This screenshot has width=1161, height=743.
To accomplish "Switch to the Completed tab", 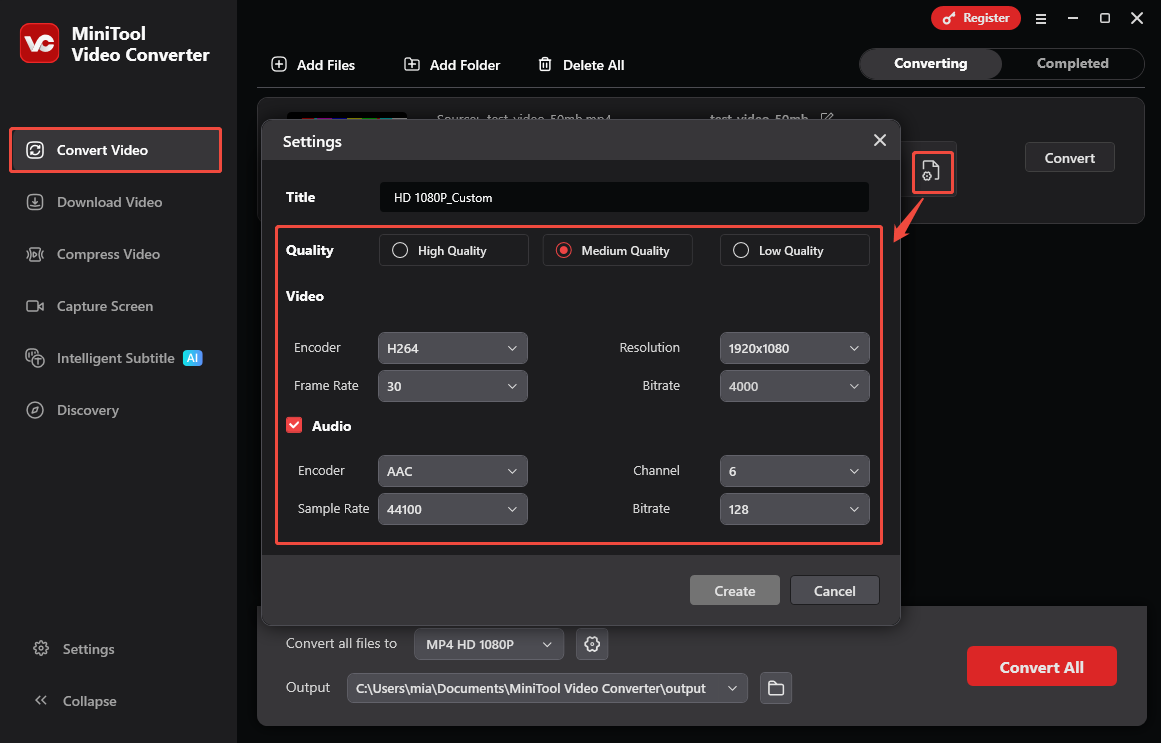I will click(x=1072, y=63).
